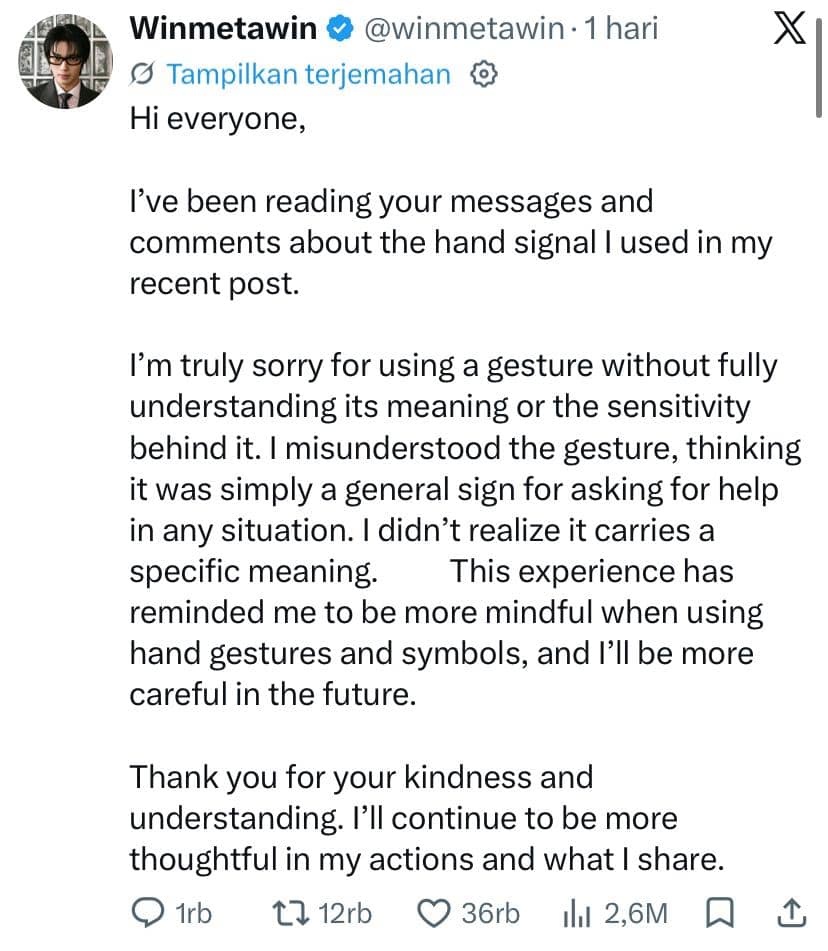Show translation via 'Tampilkan terjemahan'
828x951 pixels.
309,75
